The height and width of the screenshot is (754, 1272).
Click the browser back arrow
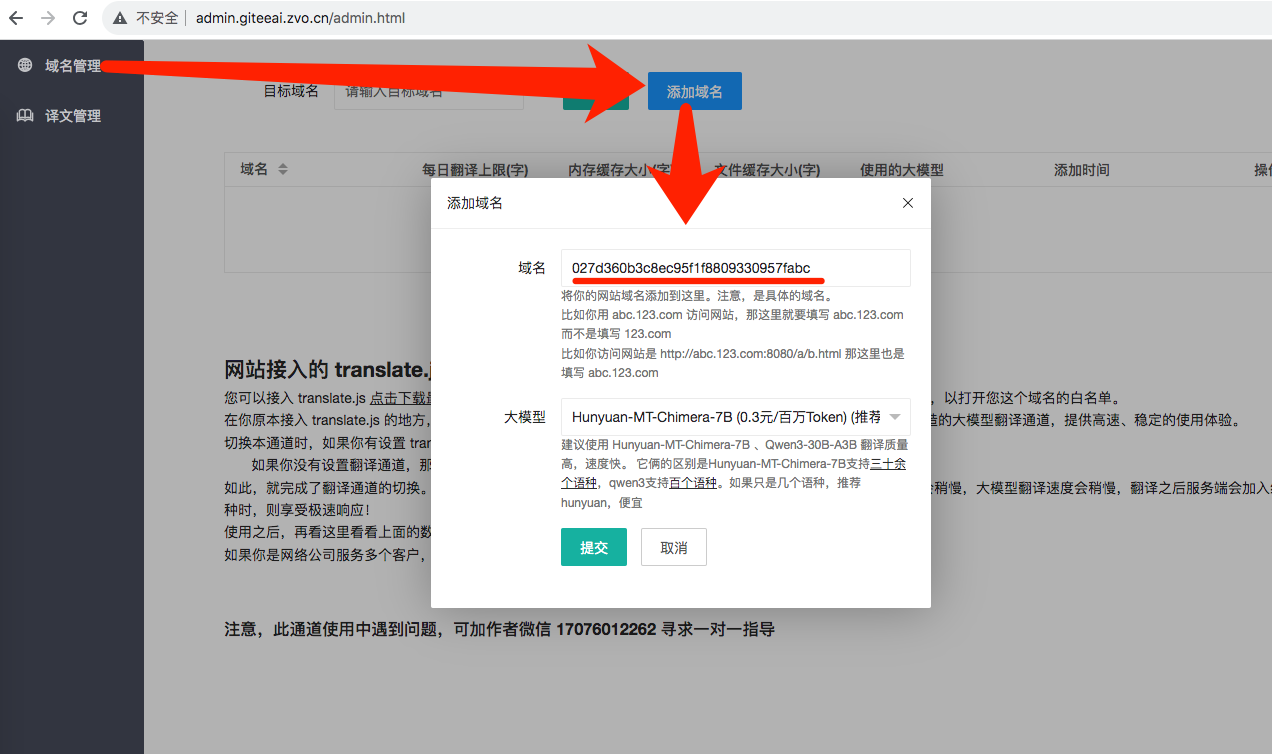click(x=16, y=18)
